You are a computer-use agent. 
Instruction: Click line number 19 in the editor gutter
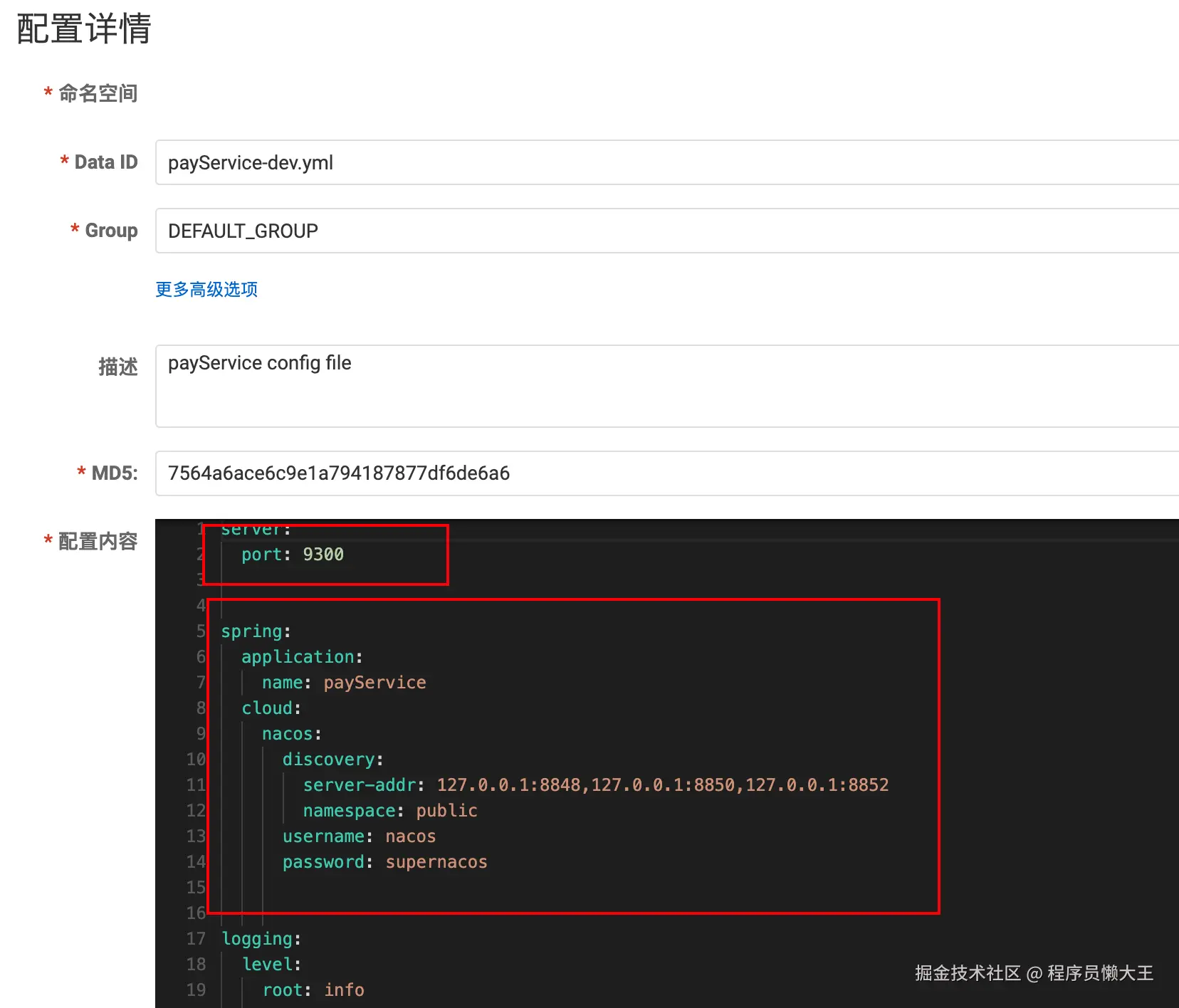point(196,990)
